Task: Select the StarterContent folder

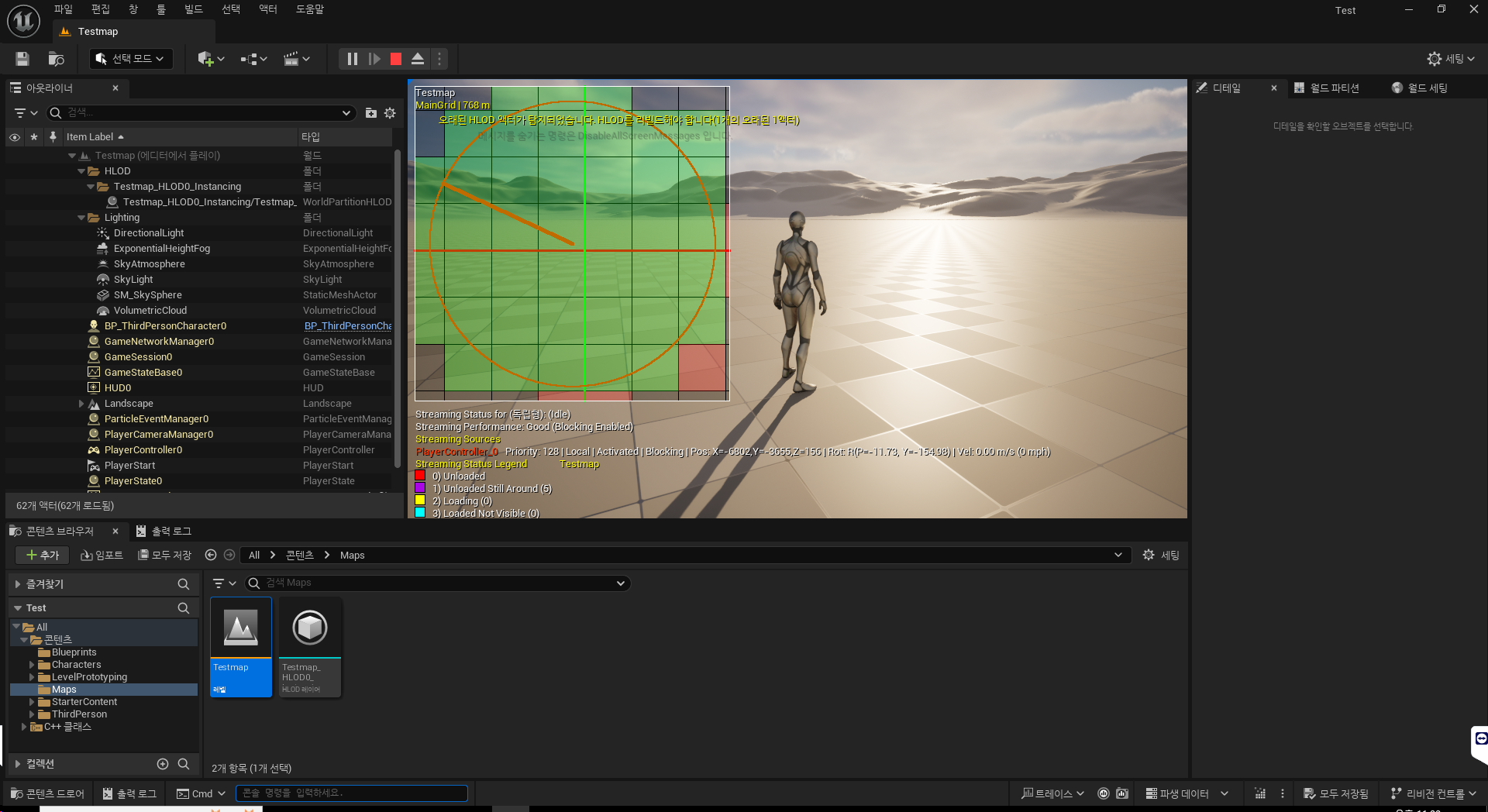Action: pyautogui.click(x=84, y=702)
